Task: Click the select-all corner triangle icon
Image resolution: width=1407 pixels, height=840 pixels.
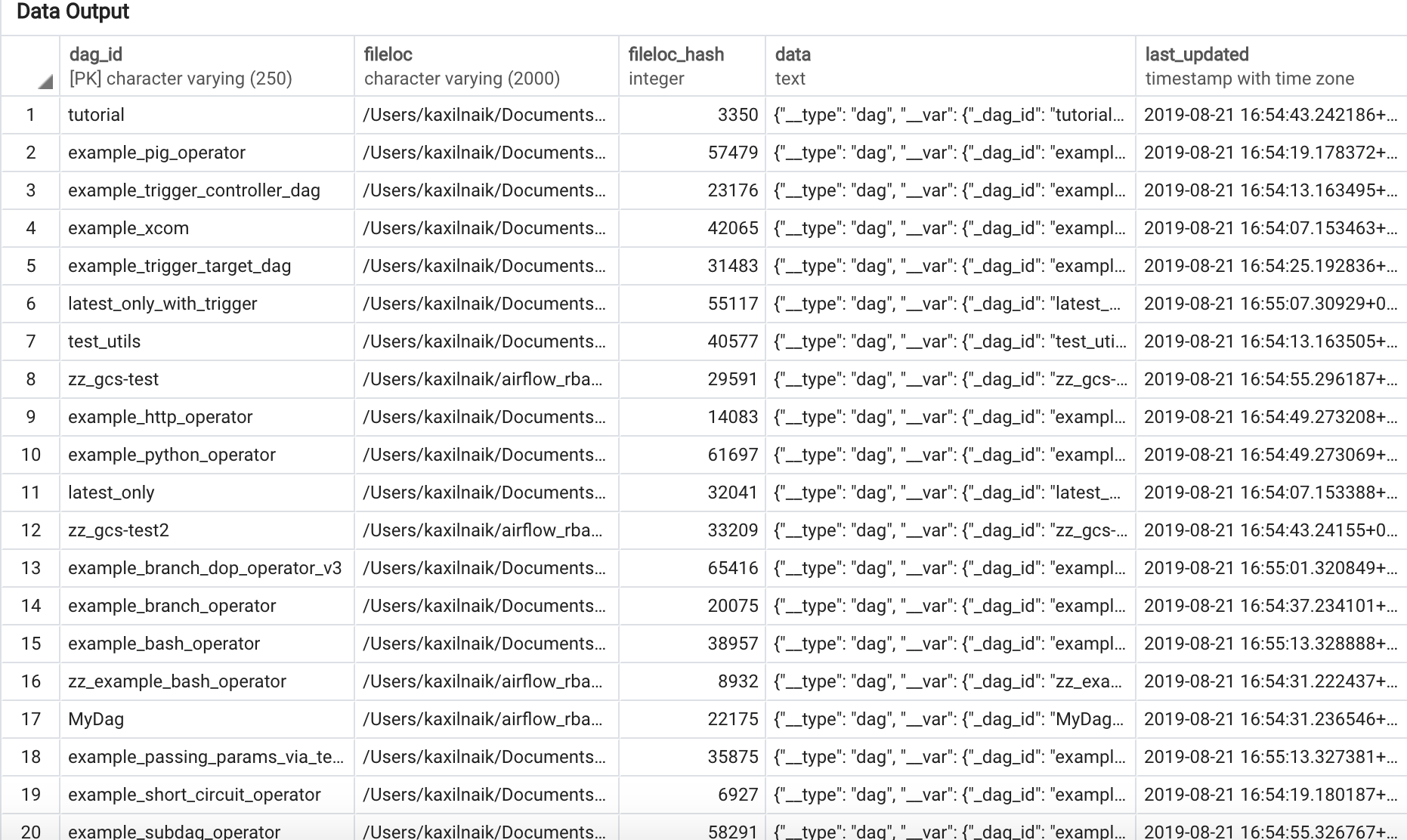Action: pyautogui.click(x=45, y=82)
